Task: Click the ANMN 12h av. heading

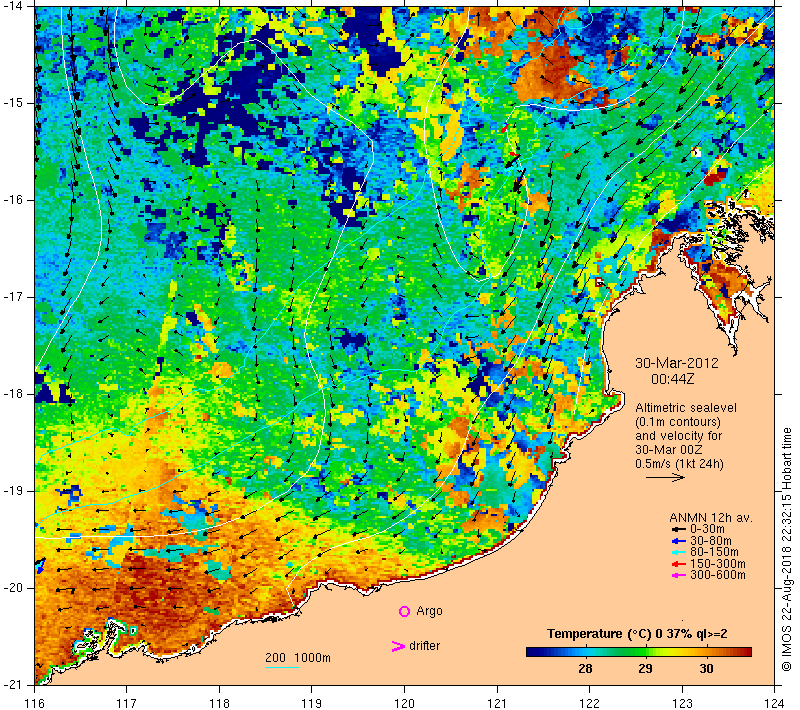Action: [711, 518]
